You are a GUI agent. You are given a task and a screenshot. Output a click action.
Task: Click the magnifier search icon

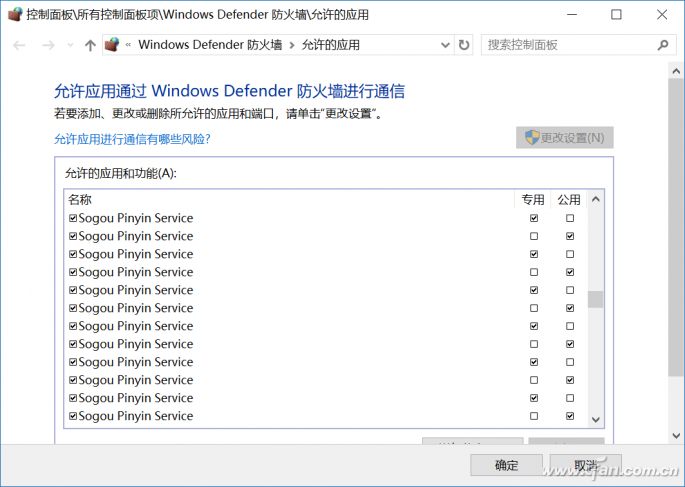pyautogui.click(x=663, y=45)
